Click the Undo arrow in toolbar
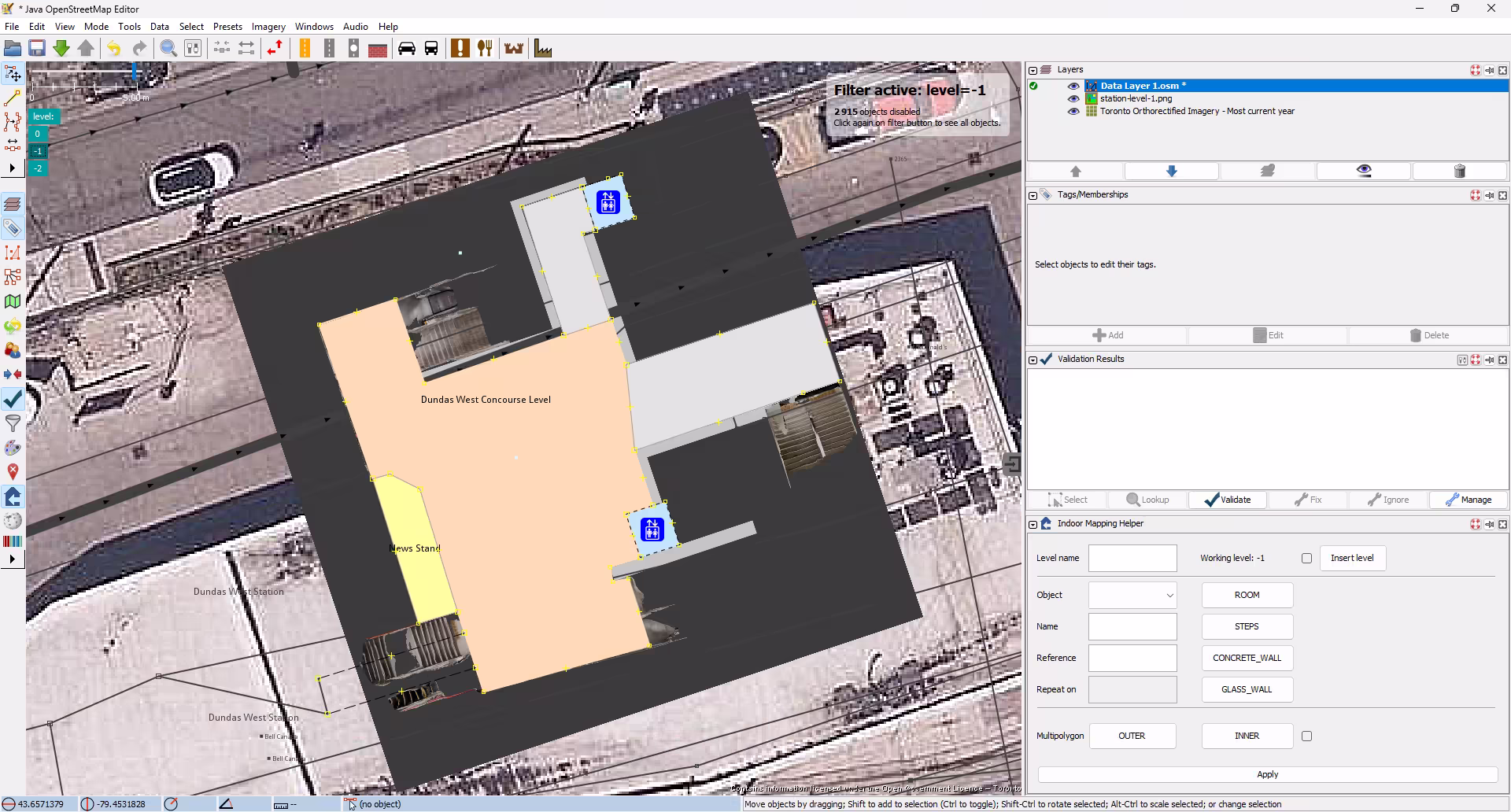 click(x=114, y=49)
